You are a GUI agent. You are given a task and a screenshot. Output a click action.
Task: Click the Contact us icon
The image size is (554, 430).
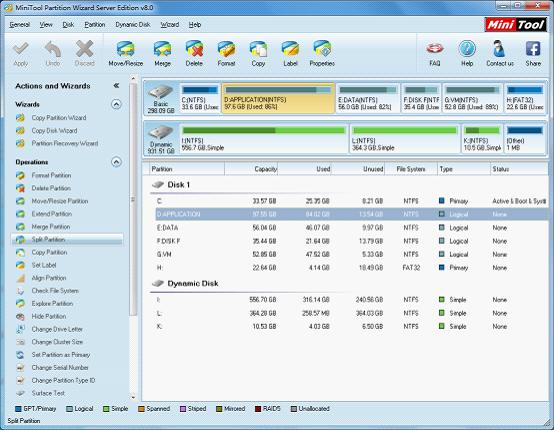(x=500, y=53)
